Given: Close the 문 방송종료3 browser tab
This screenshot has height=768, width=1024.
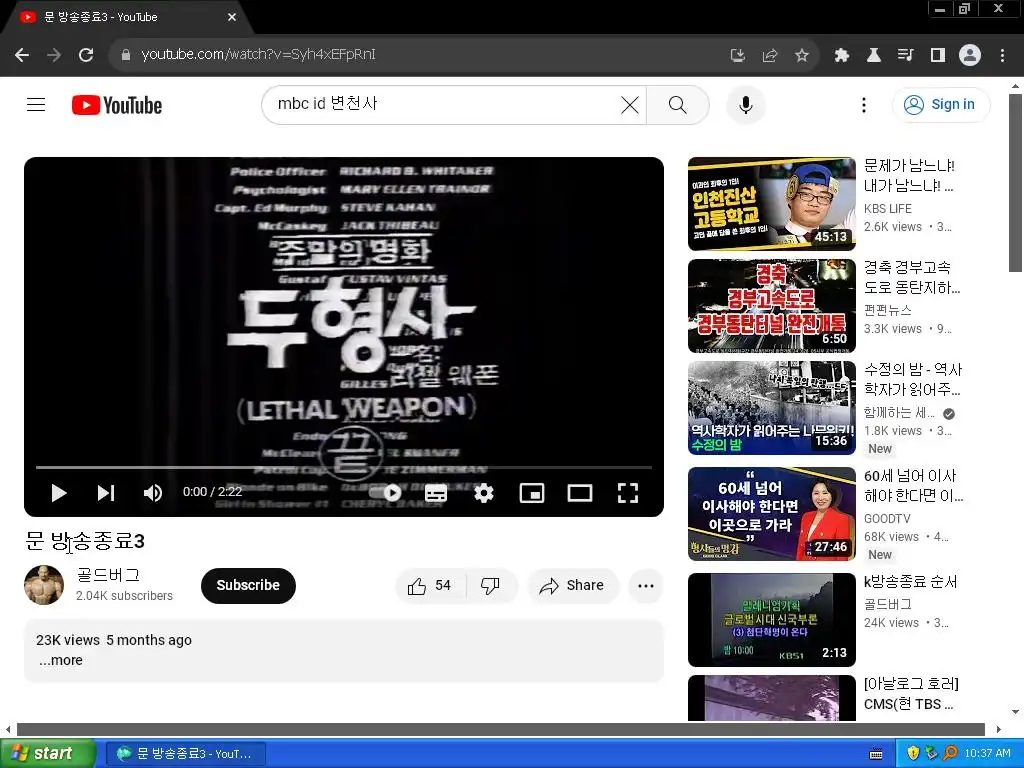Looking at the screenshot, I should pos(232,17).
